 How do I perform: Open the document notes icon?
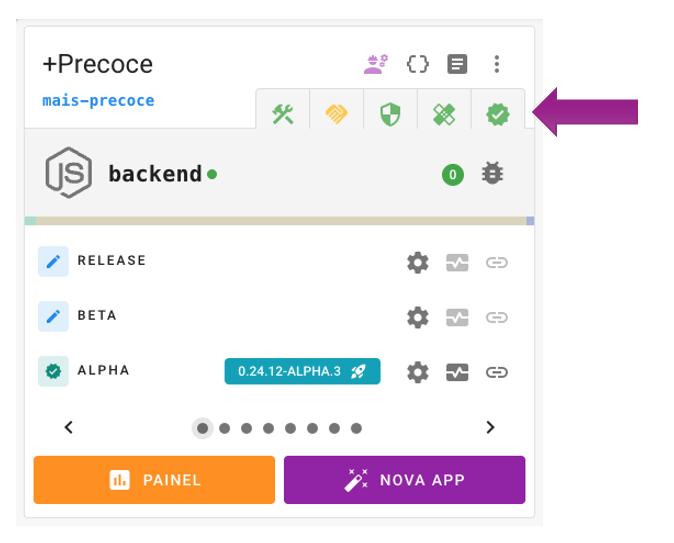(457, 64)
